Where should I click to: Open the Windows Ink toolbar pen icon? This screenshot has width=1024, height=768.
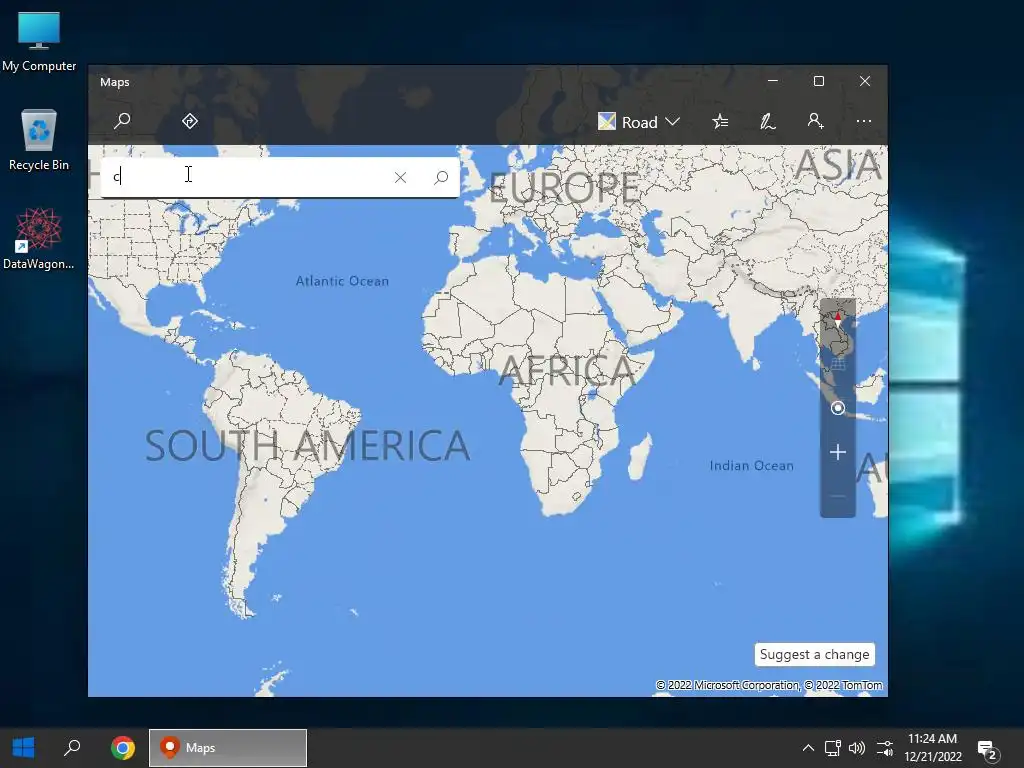pyautogui.click(x=767, y=121)
